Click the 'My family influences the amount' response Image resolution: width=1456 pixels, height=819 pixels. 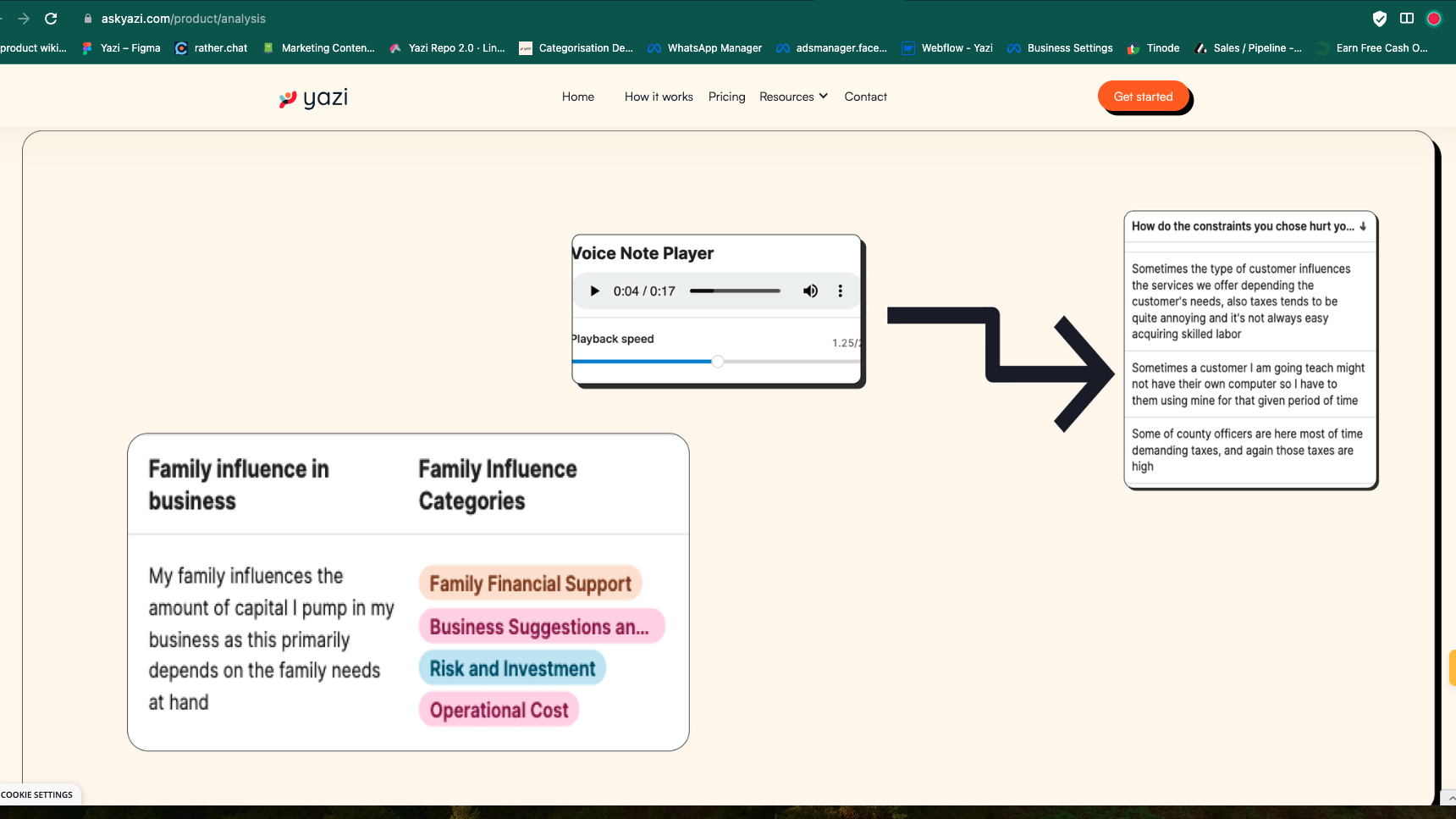[271, 639]
